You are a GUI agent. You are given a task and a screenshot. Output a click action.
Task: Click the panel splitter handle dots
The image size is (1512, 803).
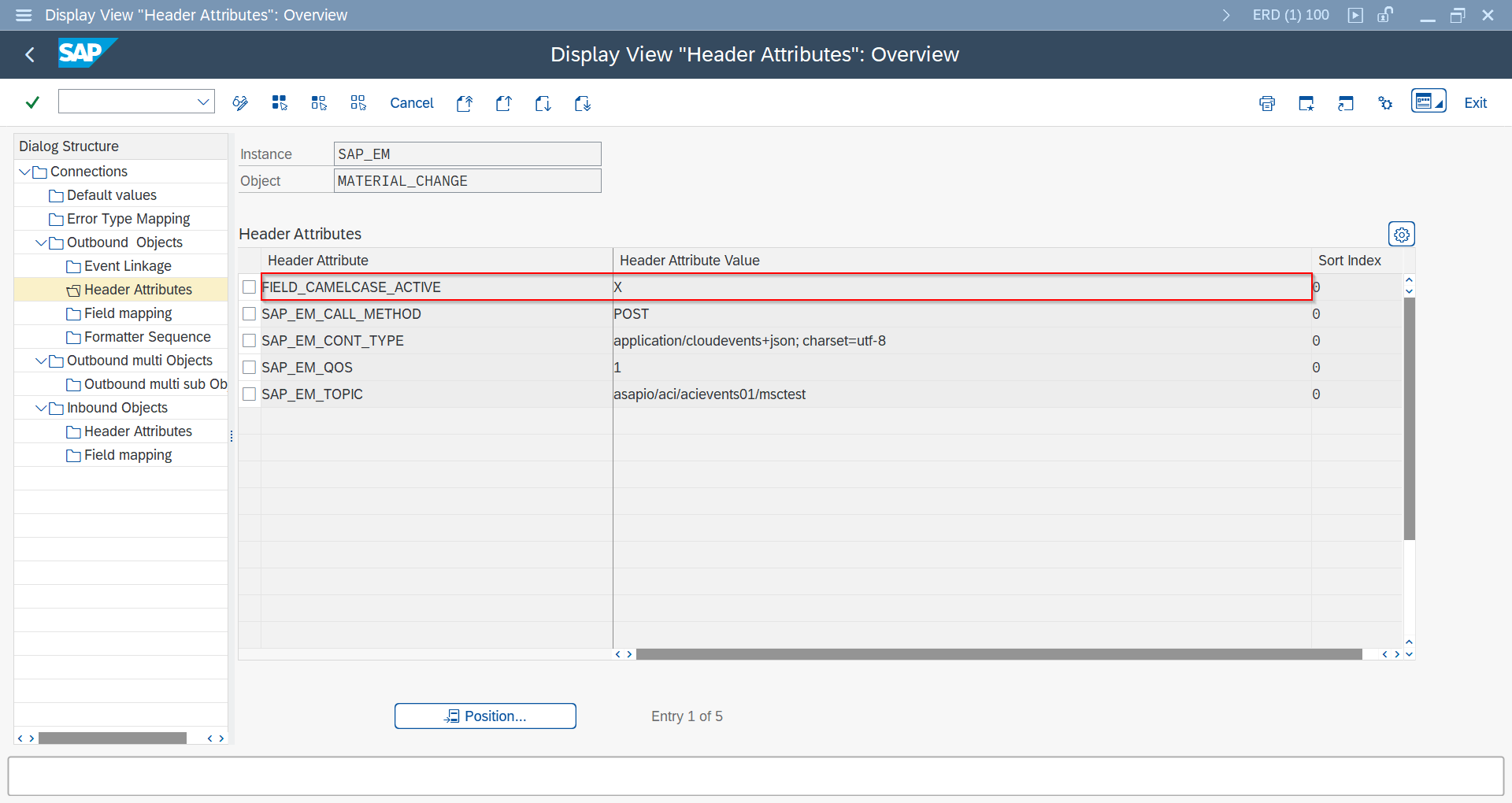pos(232,436)
